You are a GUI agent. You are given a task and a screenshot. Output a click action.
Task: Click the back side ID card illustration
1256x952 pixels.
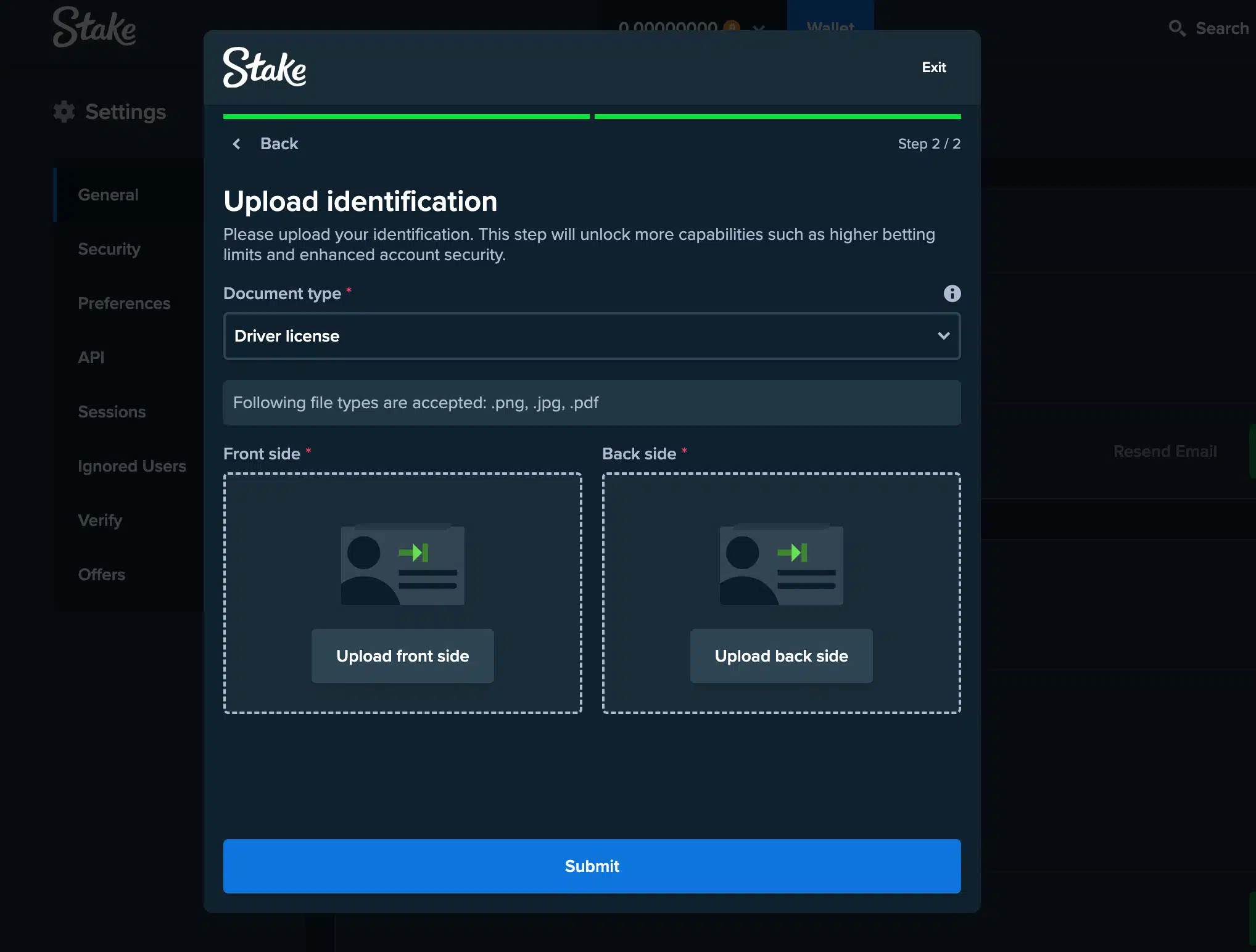coord(781,564)
